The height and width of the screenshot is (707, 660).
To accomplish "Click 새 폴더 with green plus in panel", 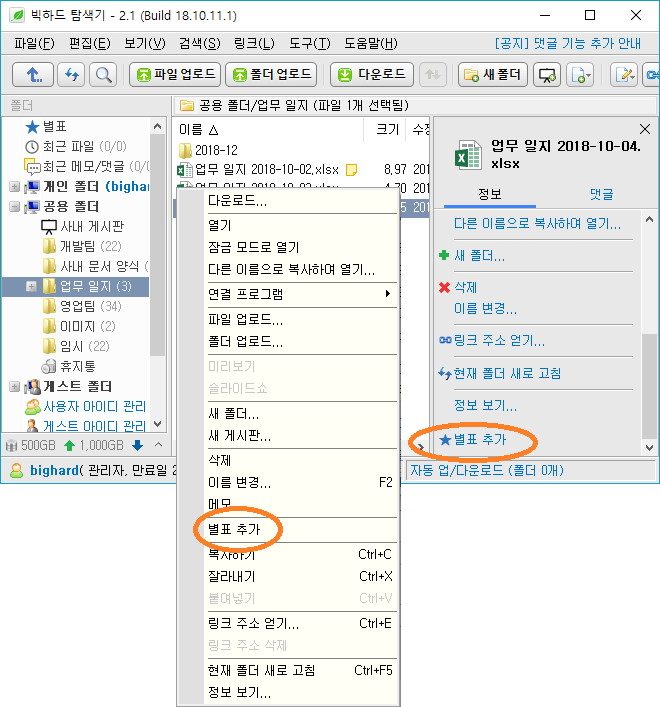I will [472, 256].
